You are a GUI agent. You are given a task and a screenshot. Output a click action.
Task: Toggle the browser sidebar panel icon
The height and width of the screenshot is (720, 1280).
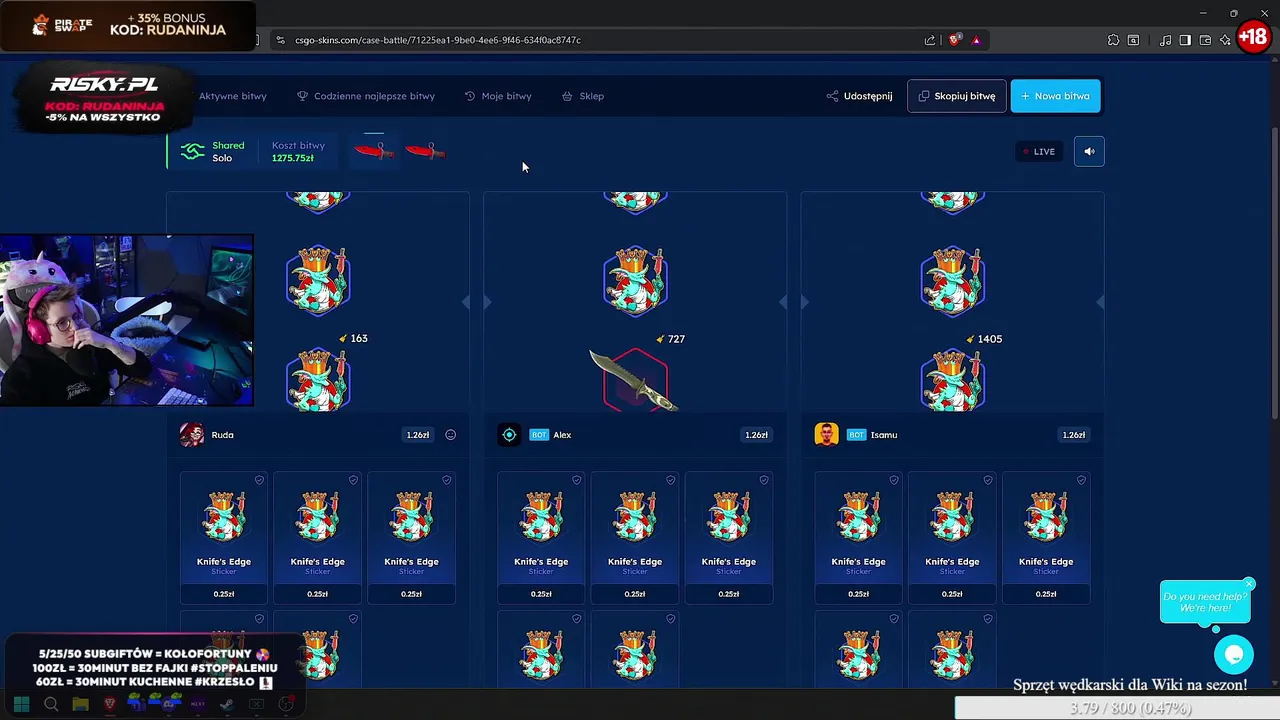[1185, 40]
